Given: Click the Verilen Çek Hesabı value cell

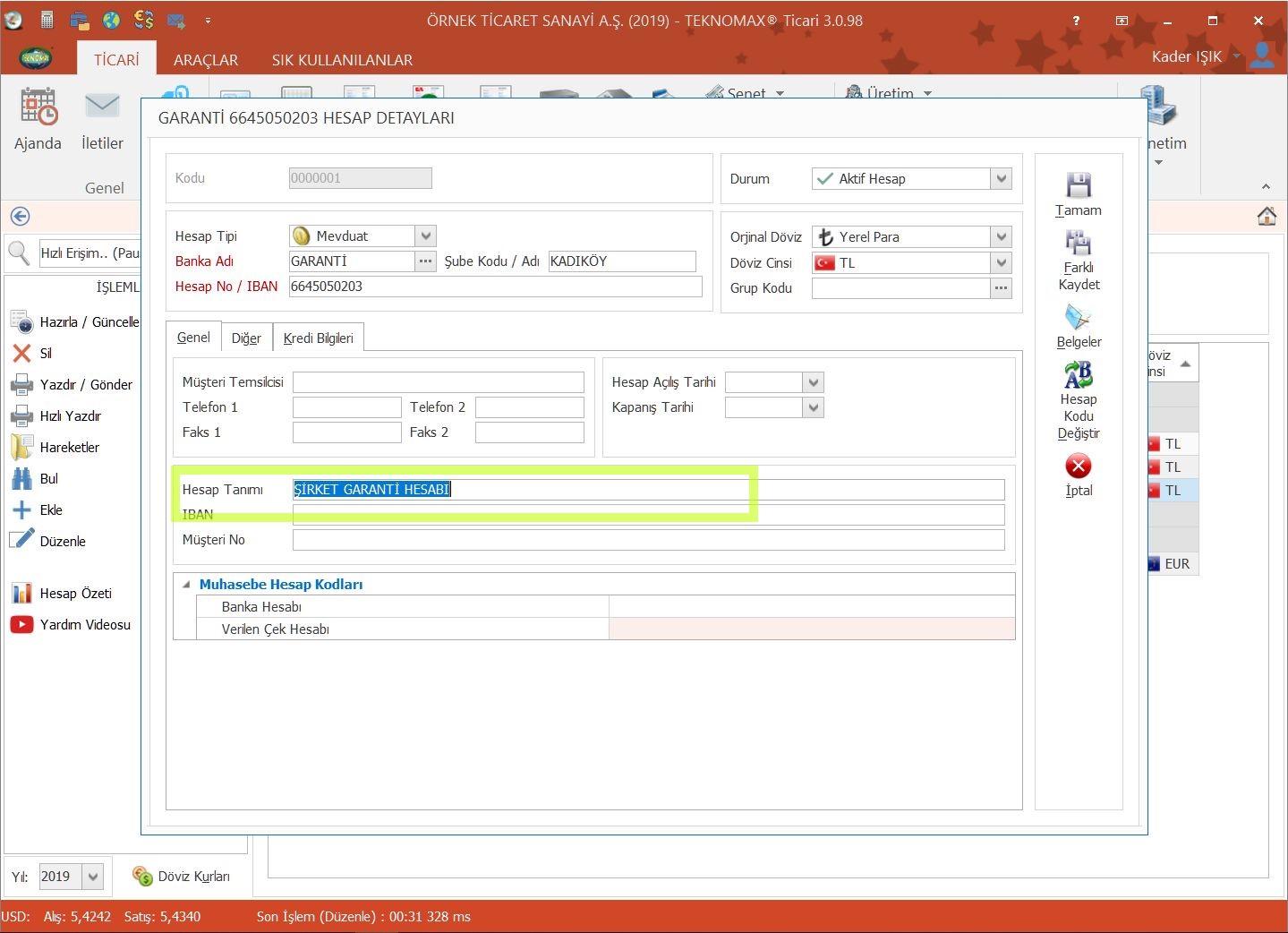Looking at the screenshot, I should [x=812, y=629].
